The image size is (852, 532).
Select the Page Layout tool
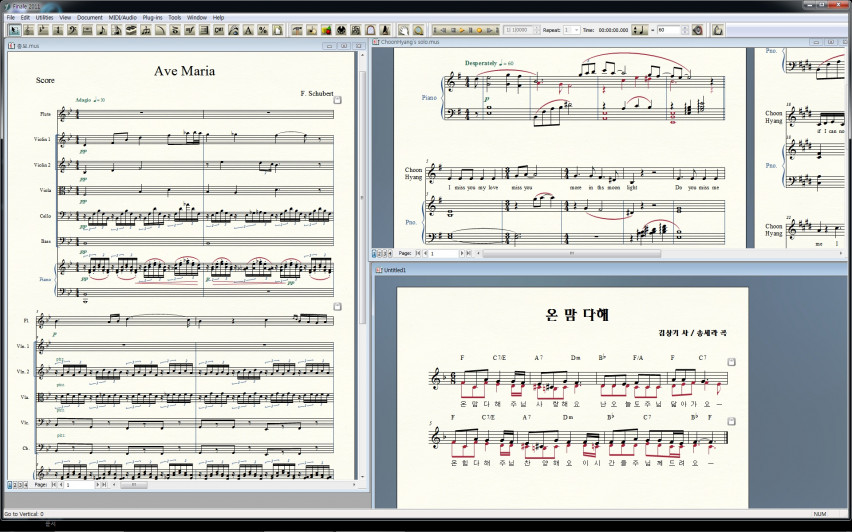coord(278,30)
